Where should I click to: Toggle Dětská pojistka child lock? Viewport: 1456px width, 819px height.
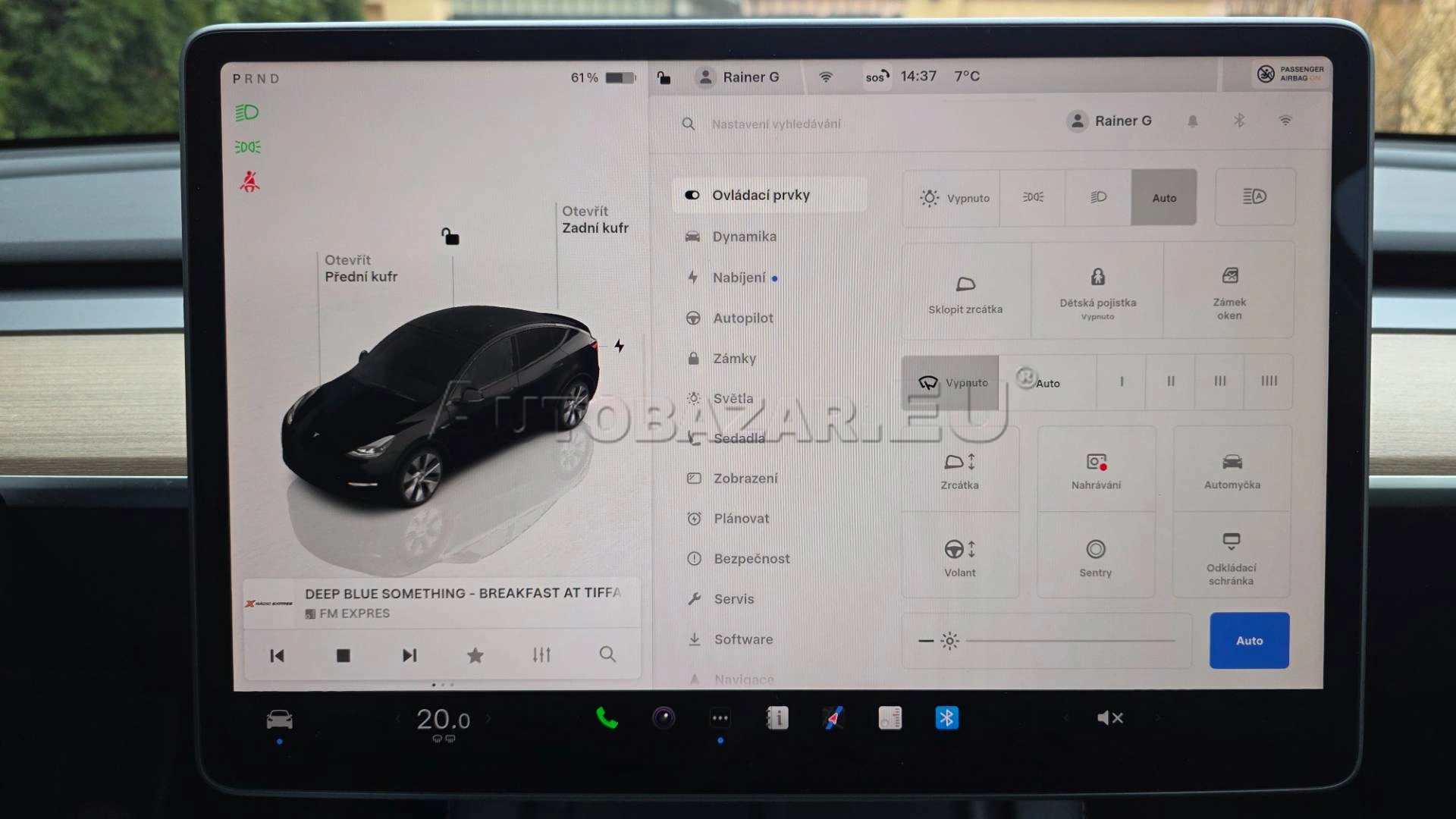pyautogui.click(x=1097, y=292)
